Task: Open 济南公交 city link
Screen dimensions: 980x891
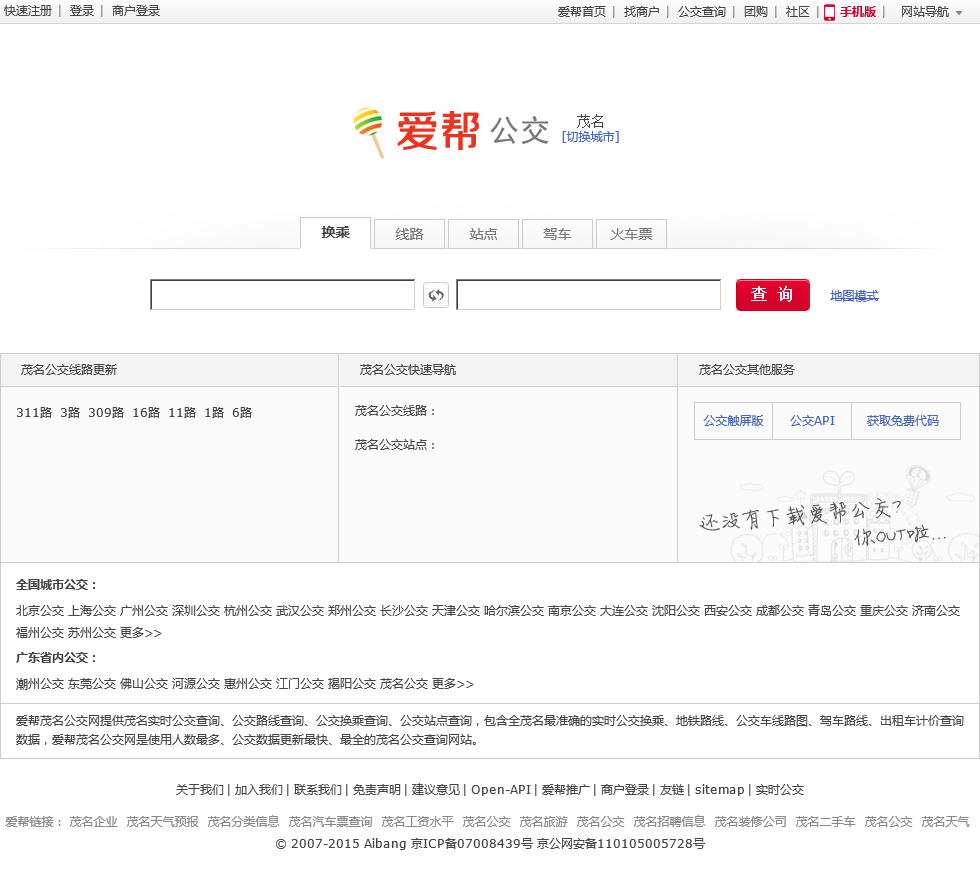Action: (x=936, y=610)
